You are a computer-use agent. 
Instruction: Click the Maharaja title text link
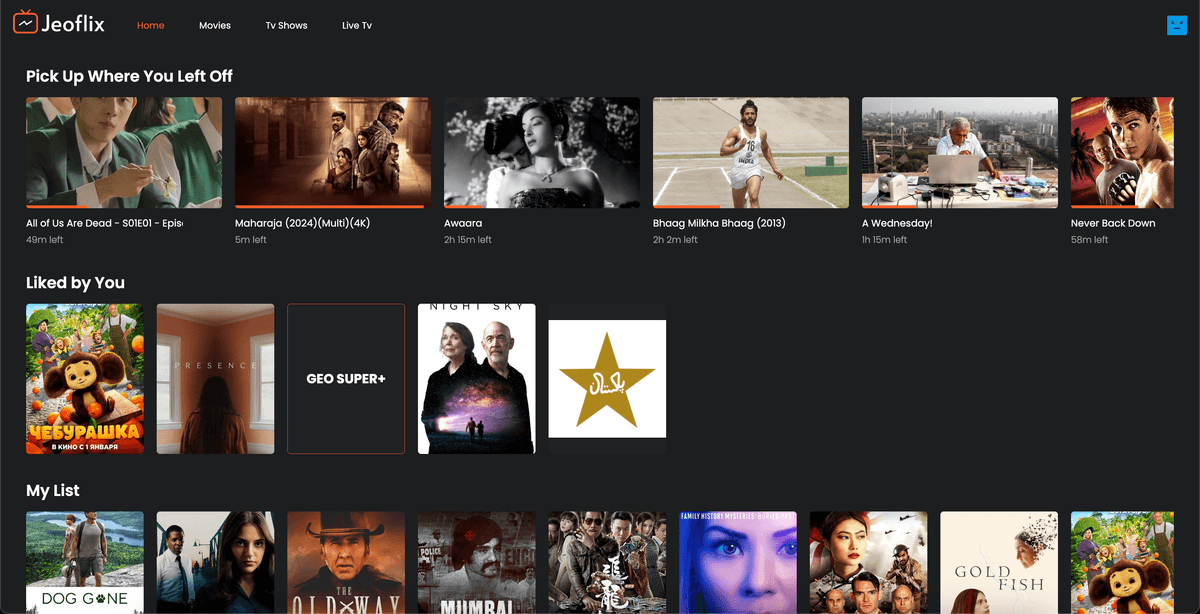pyautogui.click(x=302, y=223)
